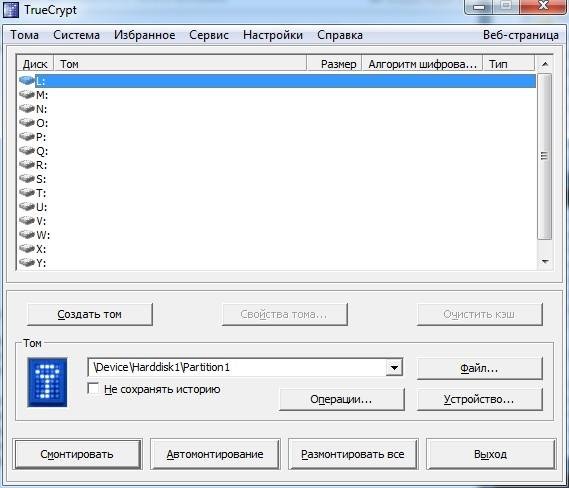
Task: Click the X: drive icon
Action: (27, 249)
